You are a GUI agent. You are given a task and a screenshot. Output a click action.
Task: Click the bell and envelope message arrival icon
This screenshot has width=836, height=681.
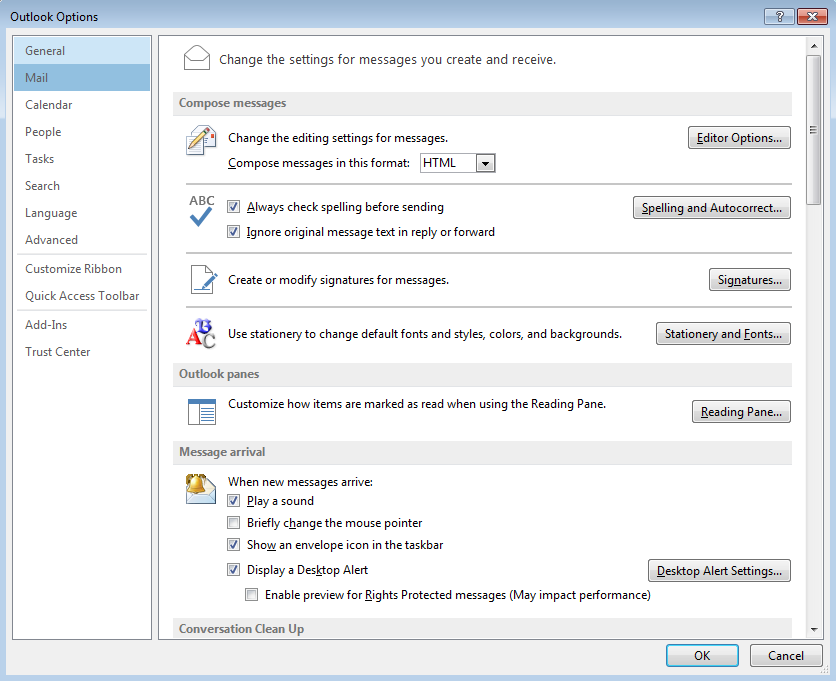click(x=200, y=488)
